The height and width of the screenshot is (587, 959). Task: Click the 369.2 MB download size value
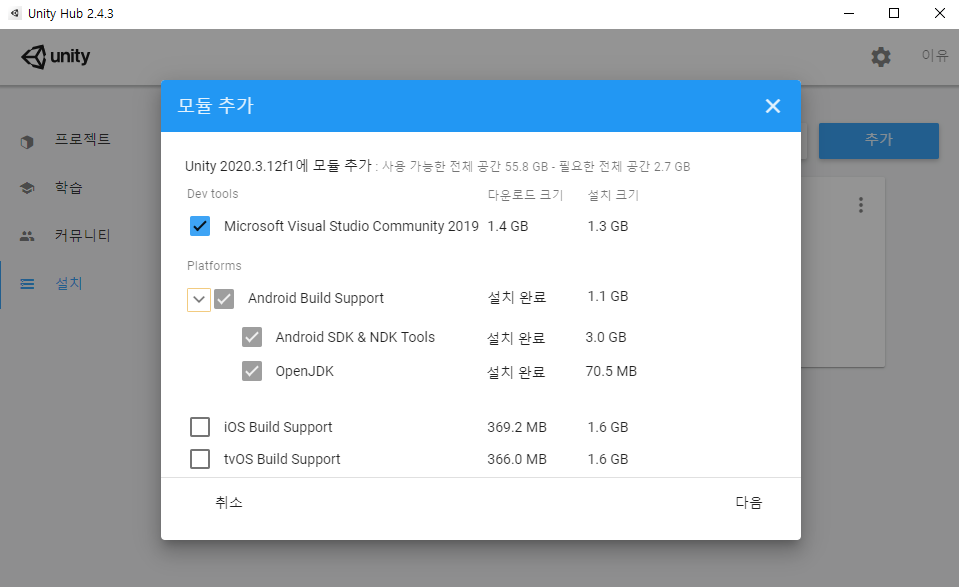point(517,427)
